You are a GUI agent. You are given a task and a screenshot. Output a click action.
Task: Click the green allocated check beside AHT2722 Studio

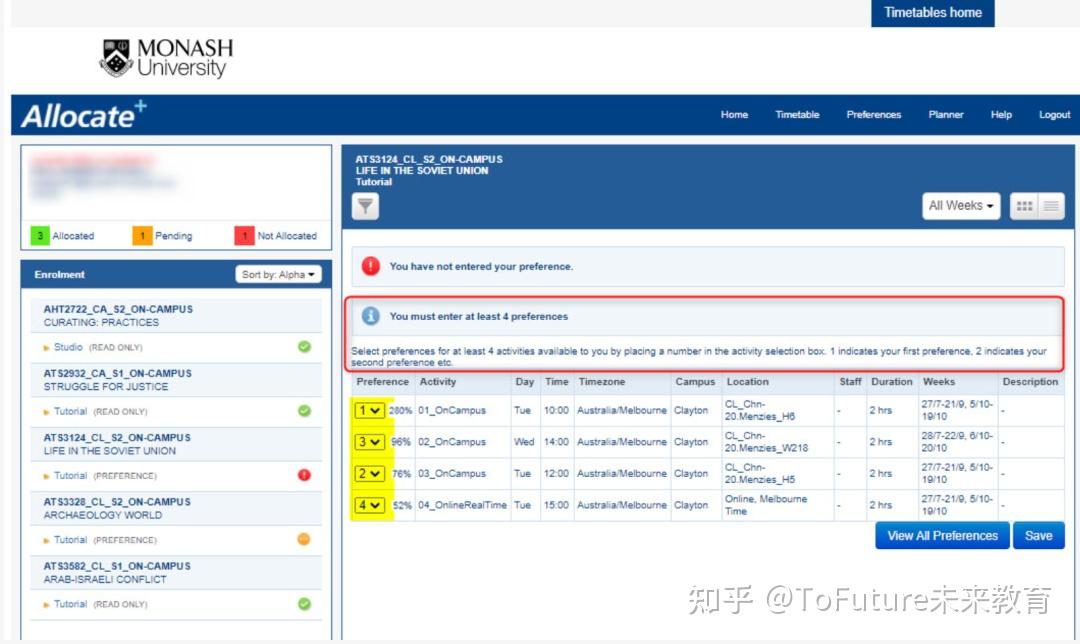[302, 347]
